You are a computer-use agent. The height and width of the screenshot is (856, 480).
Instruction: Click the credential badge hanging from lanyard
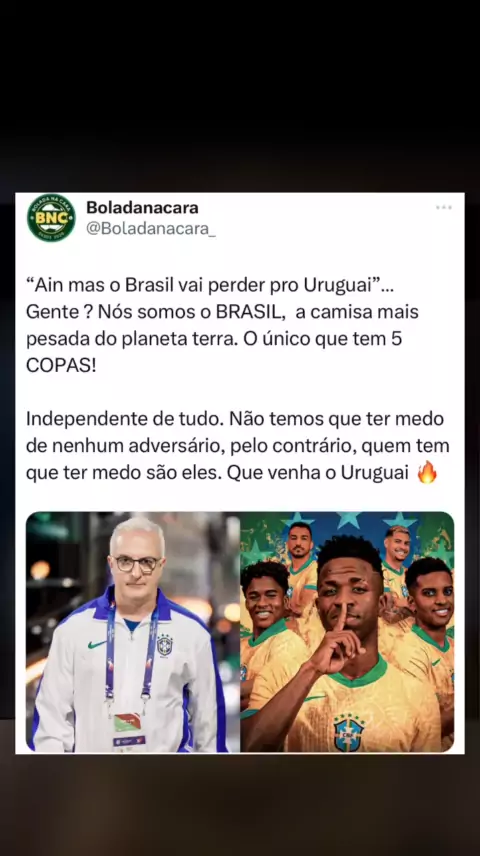(x=129, y=729)
